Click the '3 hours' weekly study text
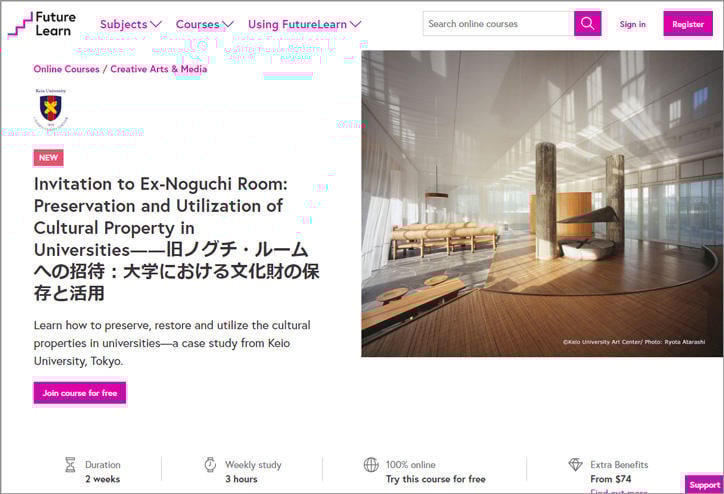 tap(241, 479)
